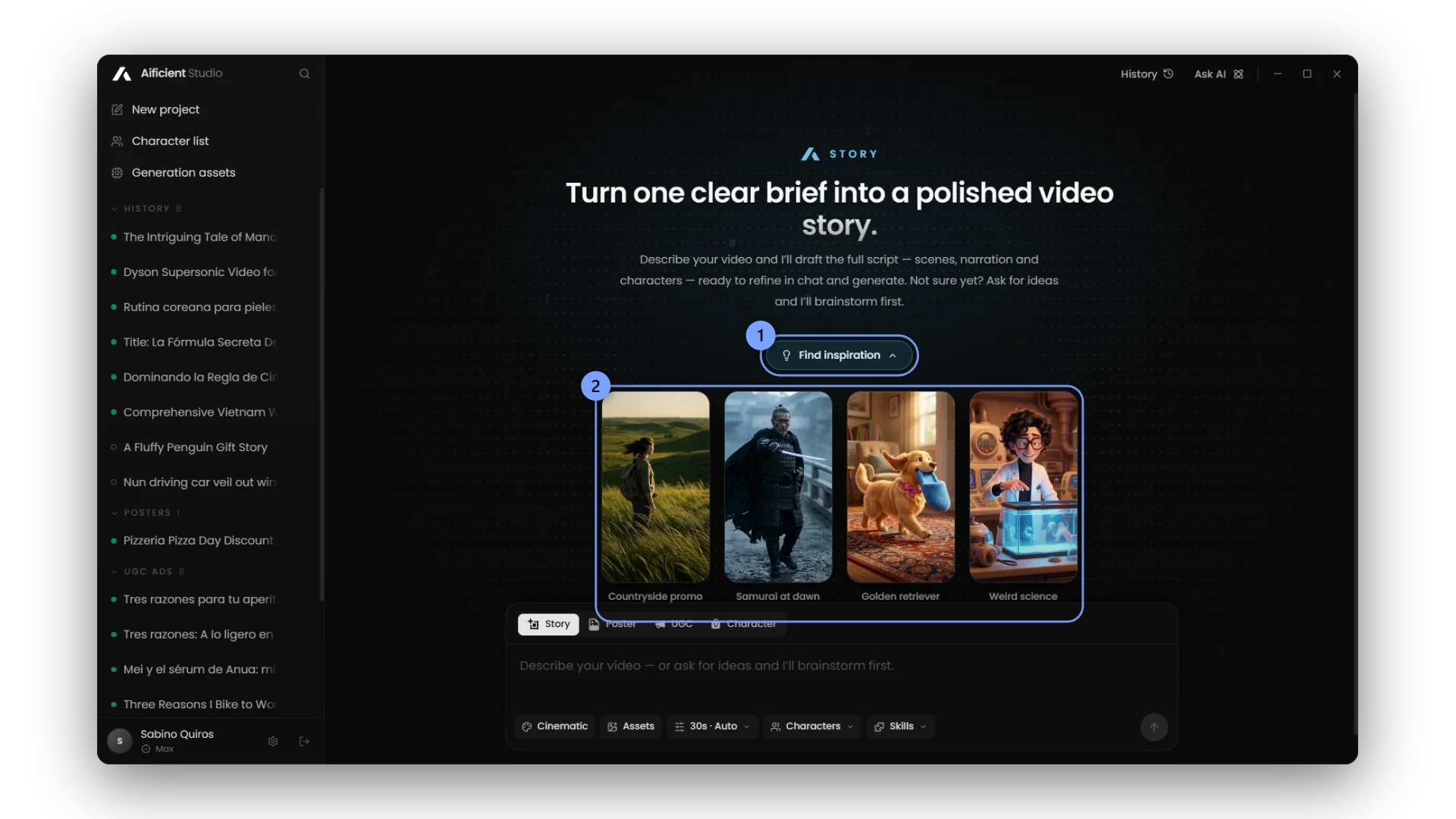Open Title: La Fórmula Secreta item
This screenshot has width=1456, height=819.
tap(199, 342)
